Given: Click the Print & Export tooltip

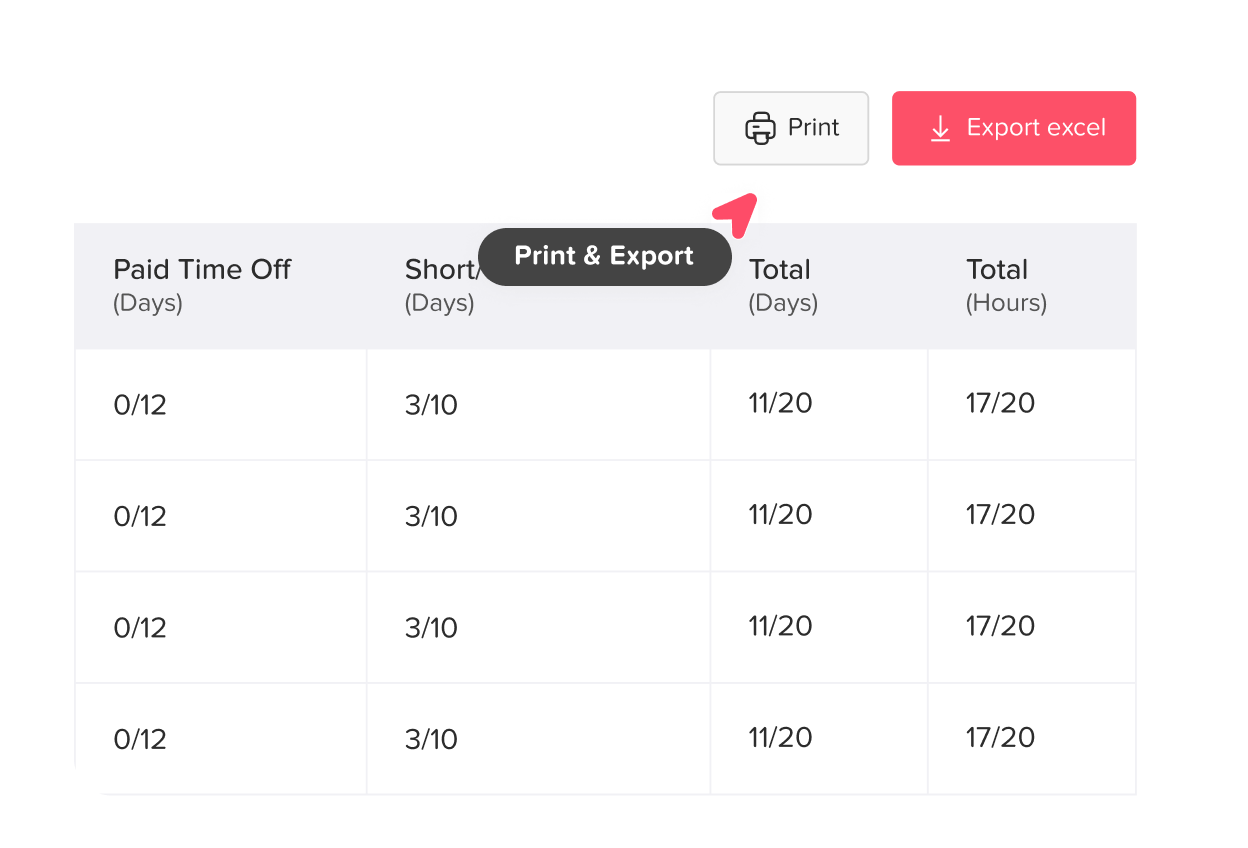Looking at the screenshot, I should (x=604, y=256).
